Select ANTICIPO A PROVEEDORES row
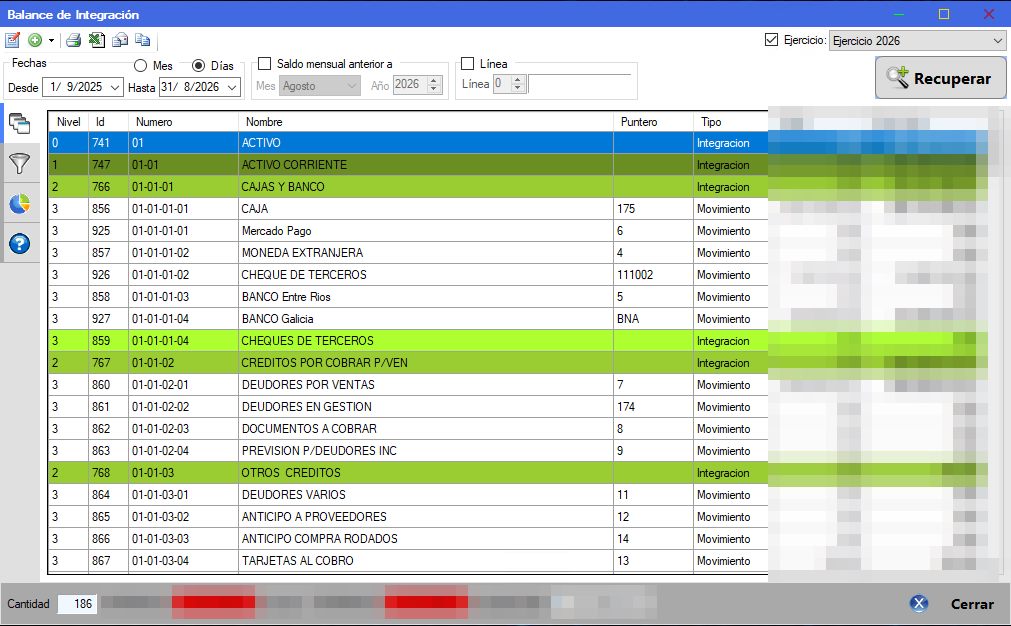This screenshot has width=1011, height=626. coord(408,516)
